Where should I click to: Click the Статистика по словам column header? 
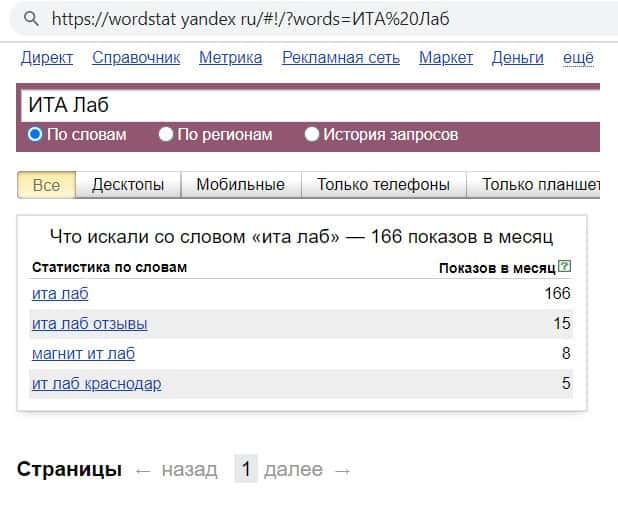[x=109, y=267]
